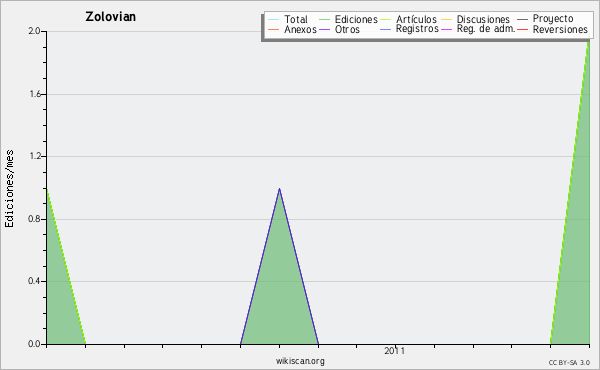Click the 0.0 y-axis tick label
The image size is (600, 370).
click(34, 344)
